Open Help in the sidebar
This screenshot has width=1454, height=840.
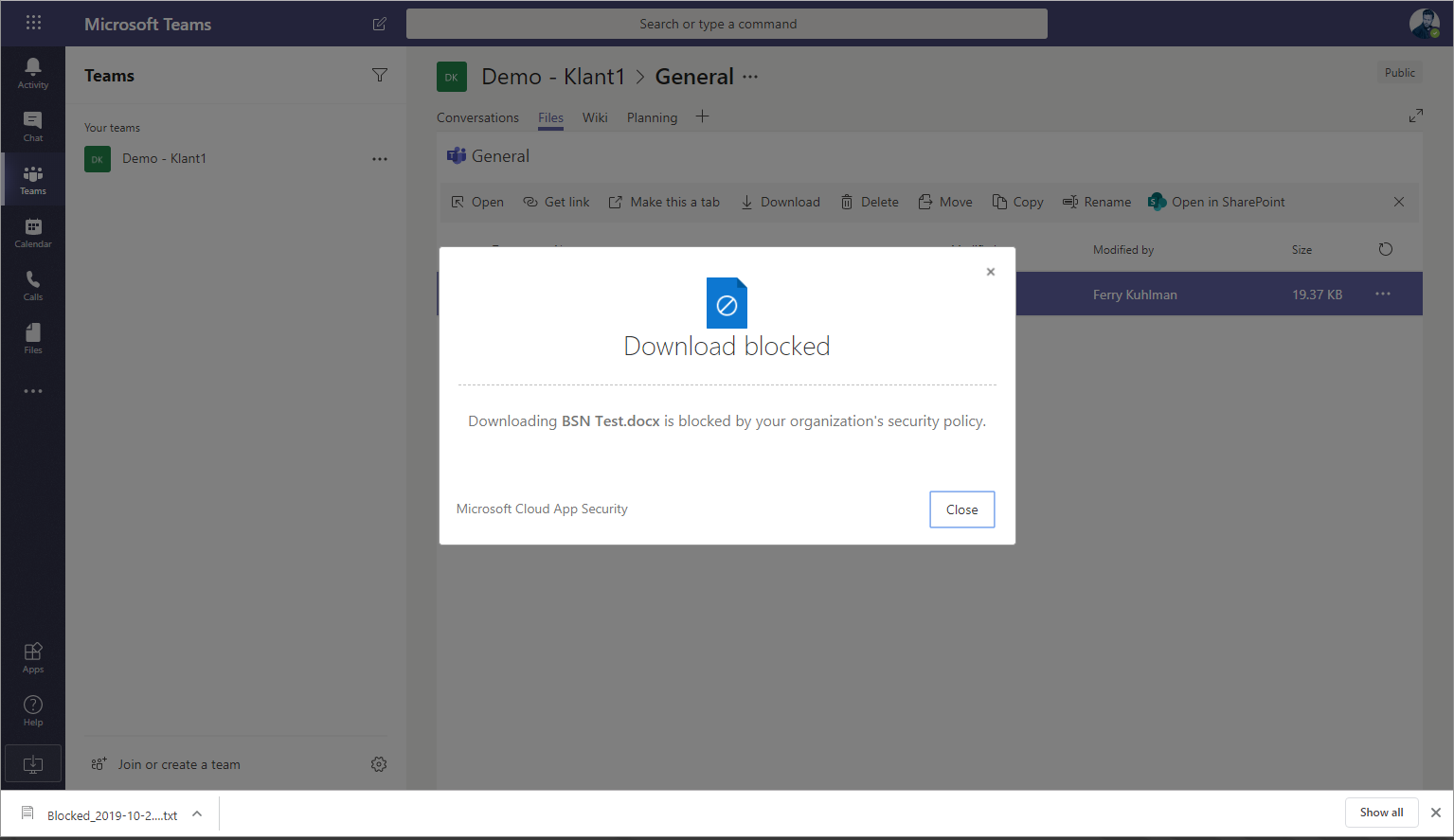point(33,709)
